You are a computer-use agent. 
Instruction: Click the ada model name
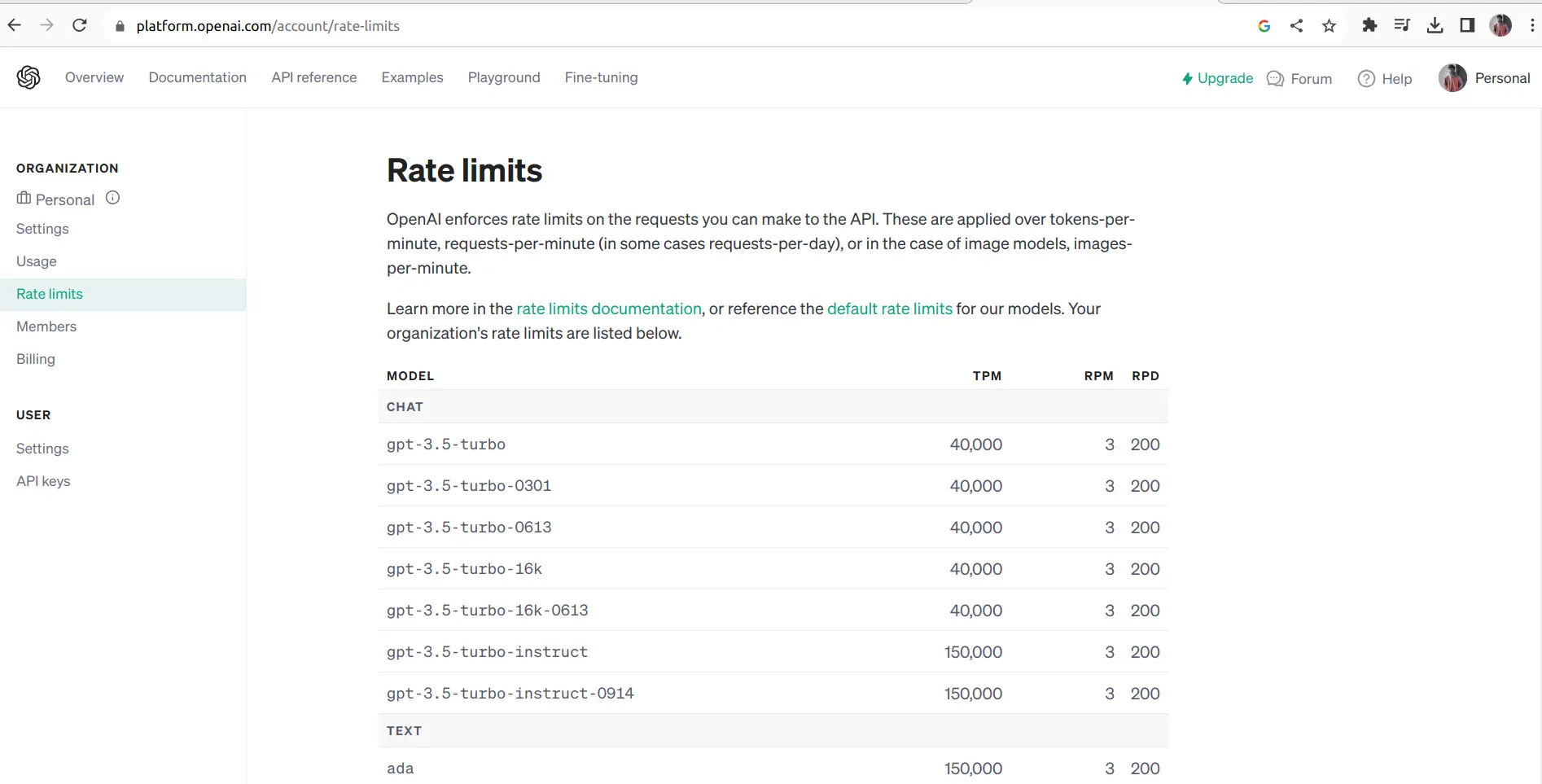click(400, 769)
